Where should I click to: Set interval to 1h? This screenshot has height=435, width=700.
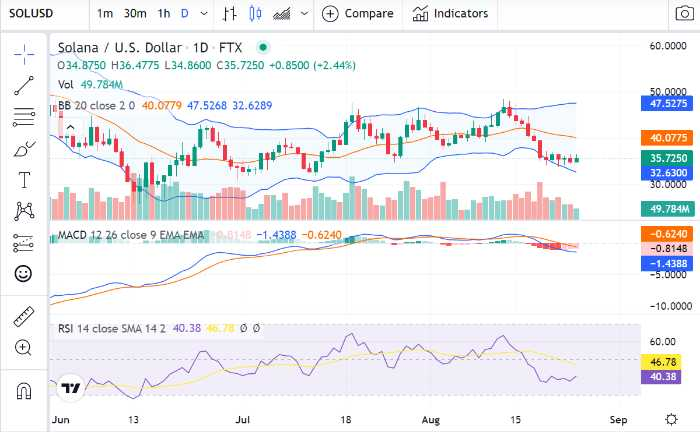pyautogui.click(x=164, y=14)
